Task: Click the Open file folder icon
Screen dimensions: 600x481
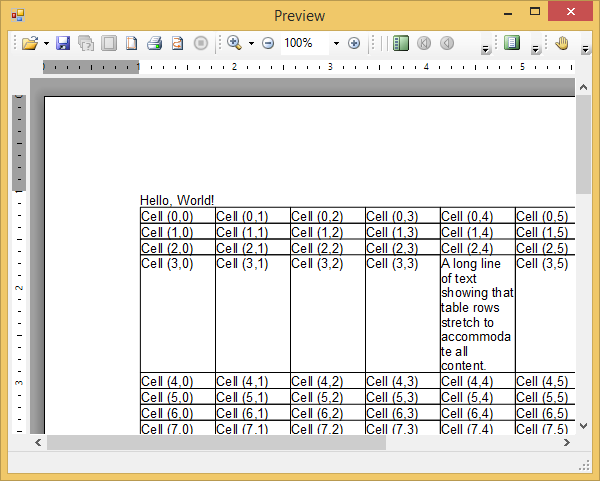Action: click(x=30, y=43)
